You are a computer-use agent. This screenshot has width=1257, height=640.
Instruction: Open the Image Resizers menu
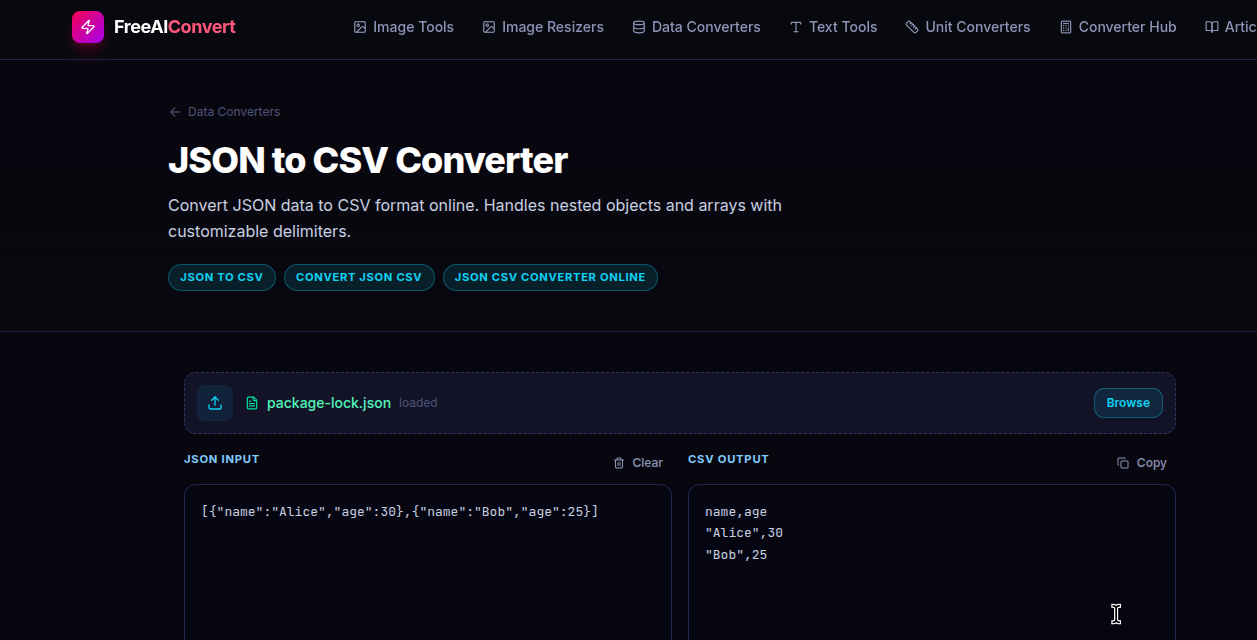[543, 27]
